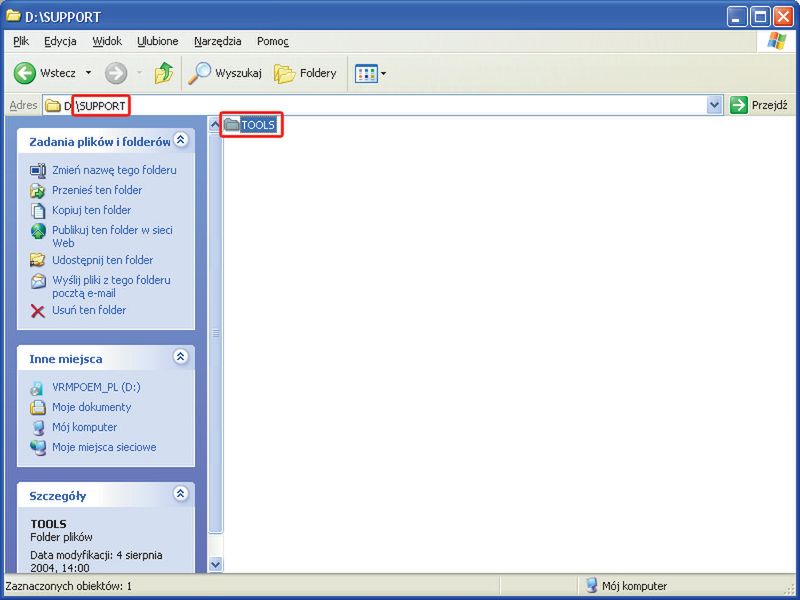
Task: Click the web publish globe icon
Action: coord(38,231)
